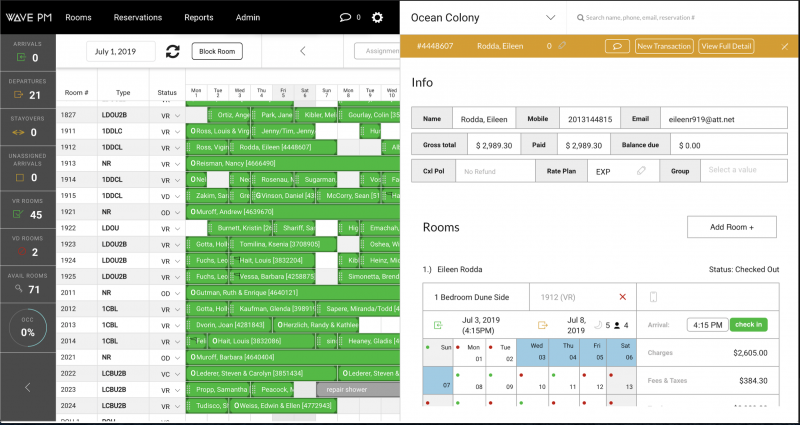This screenshot has height=425, width=800.
Task: Click the mobile phone icon in room row
Action: point(653,297)
